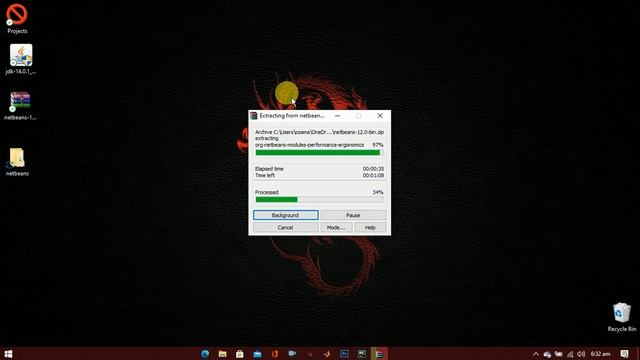Switch to WinRAR extraction taskbar button
Screen dimensions: 640x360
click(379, 353)
